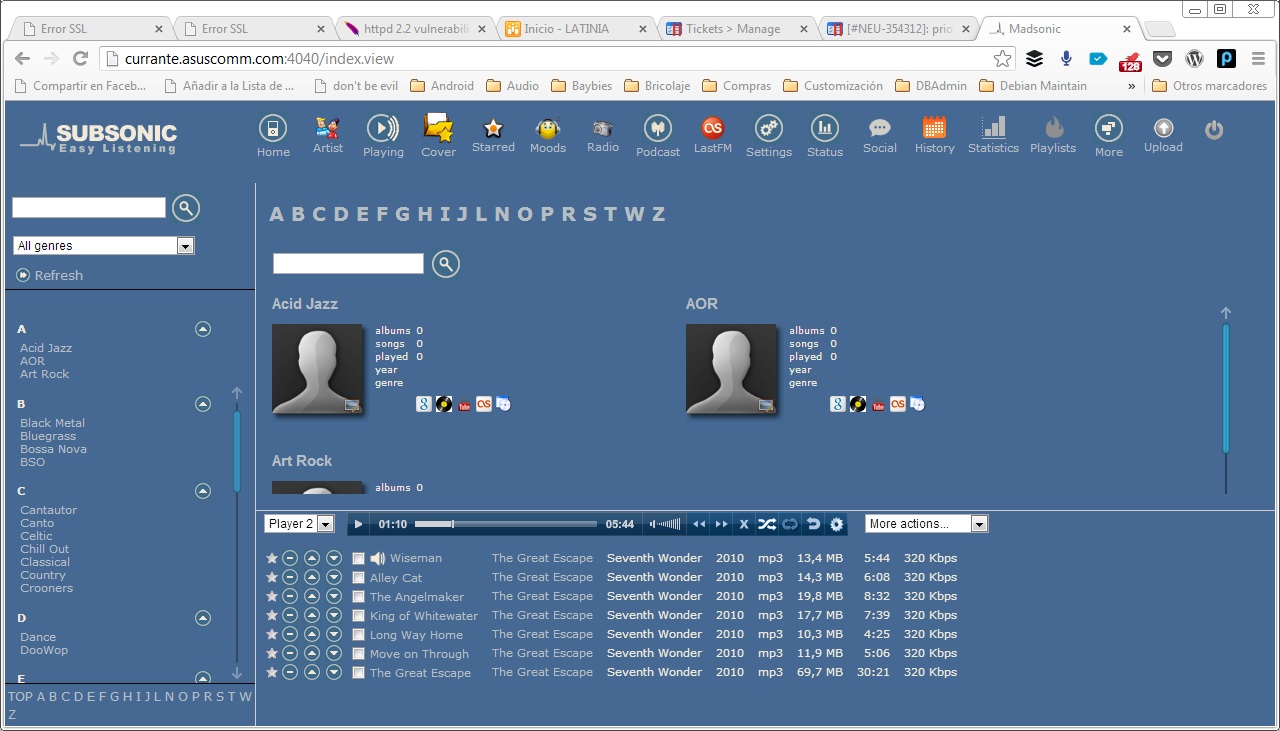Open the Upload page
This screenshot has width=1280, height=731.
1163,135
